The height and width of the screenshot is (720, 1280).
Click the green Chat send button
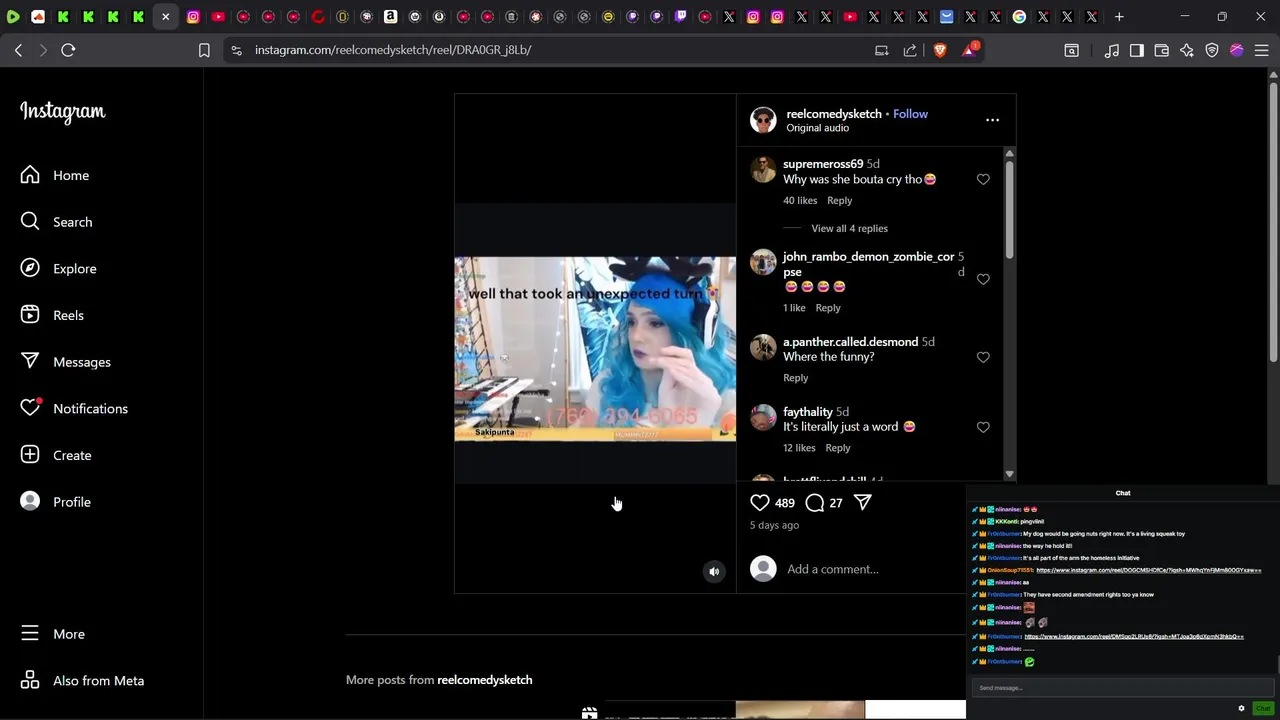coord(1263,708)
